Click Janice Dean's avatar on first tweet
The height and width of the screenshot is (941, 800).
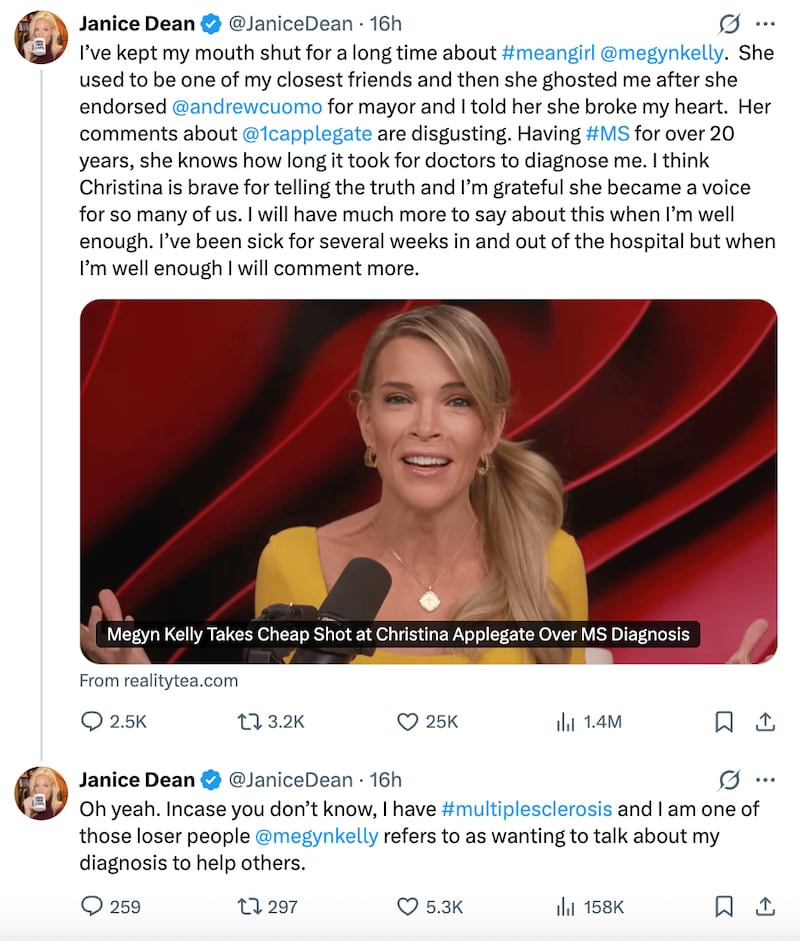tap(41, 37)
